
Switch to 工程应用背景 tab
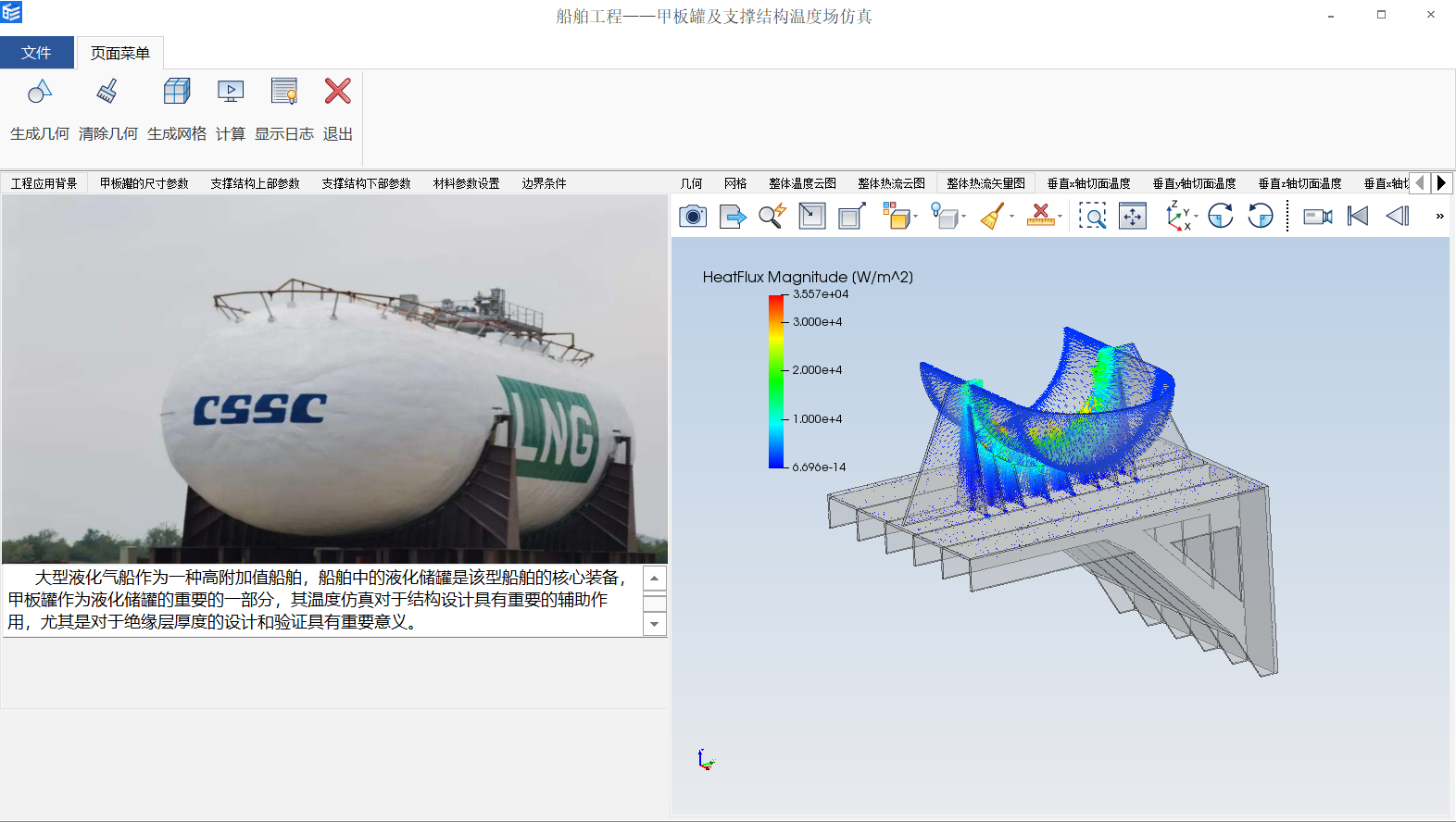click(x=44, y=183)
